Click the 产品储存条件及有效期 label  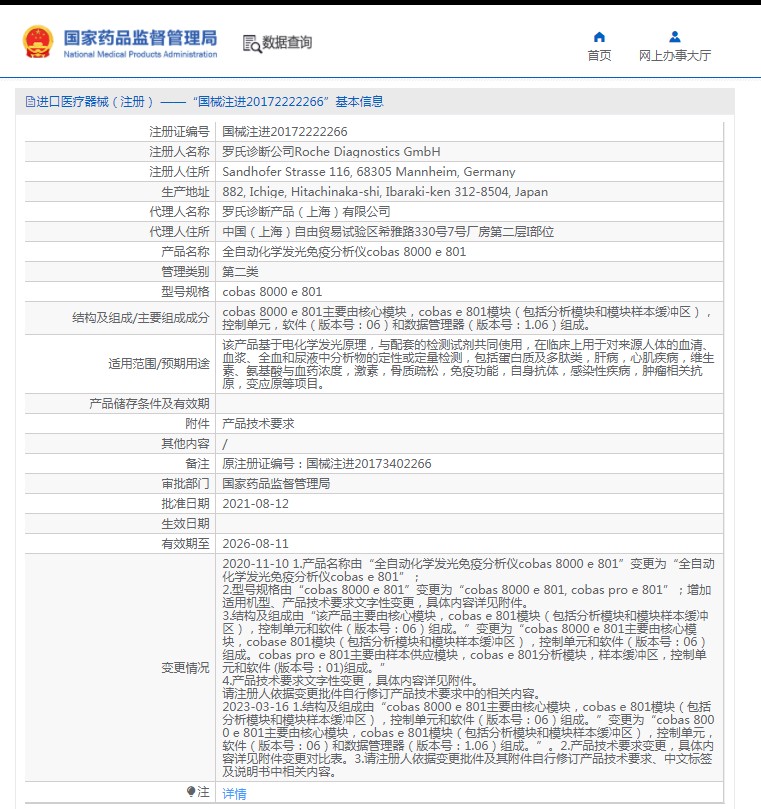coord(149,403)
